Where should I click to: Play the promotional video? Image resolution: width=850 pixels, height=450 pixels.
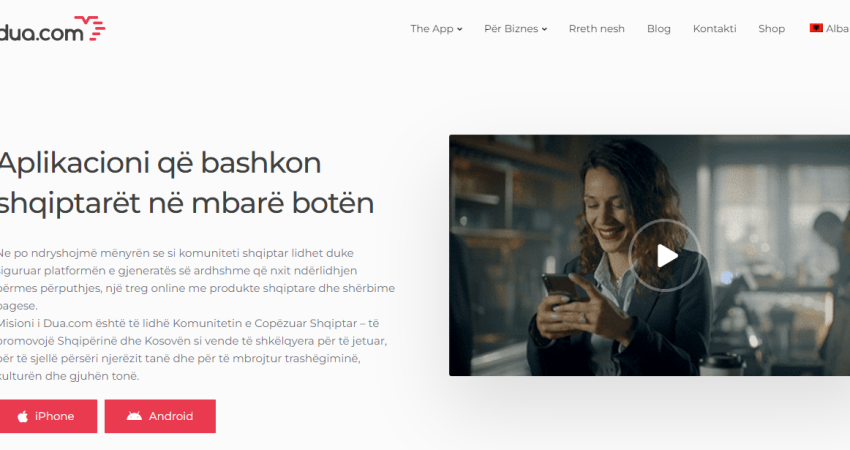665,255
